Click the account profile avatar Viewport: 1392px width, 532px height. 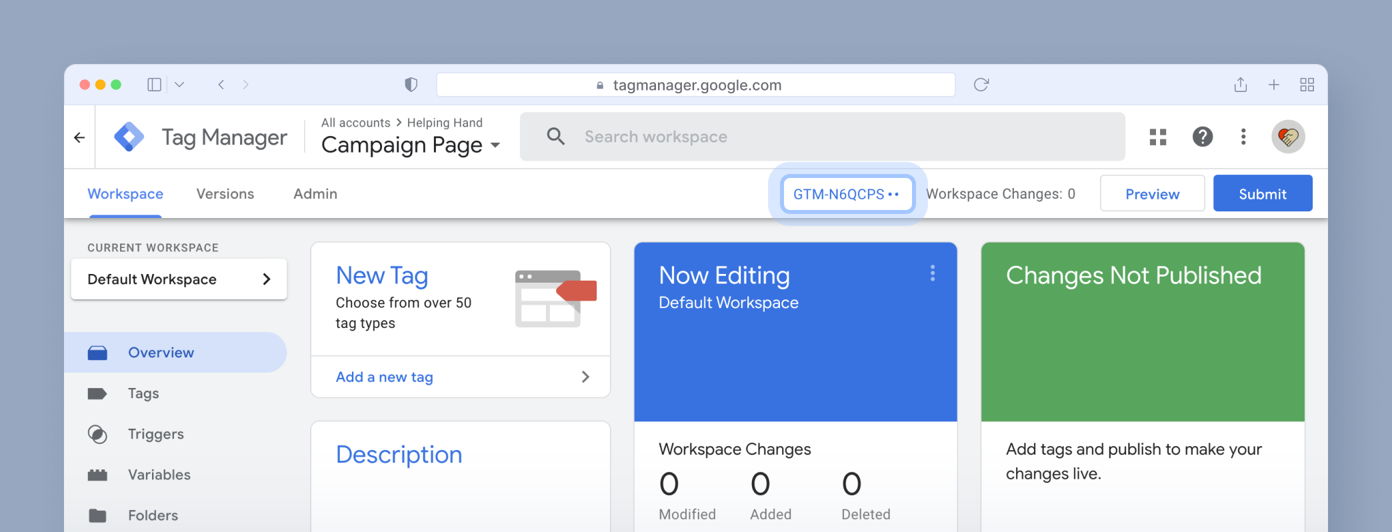click(1288, 137)
